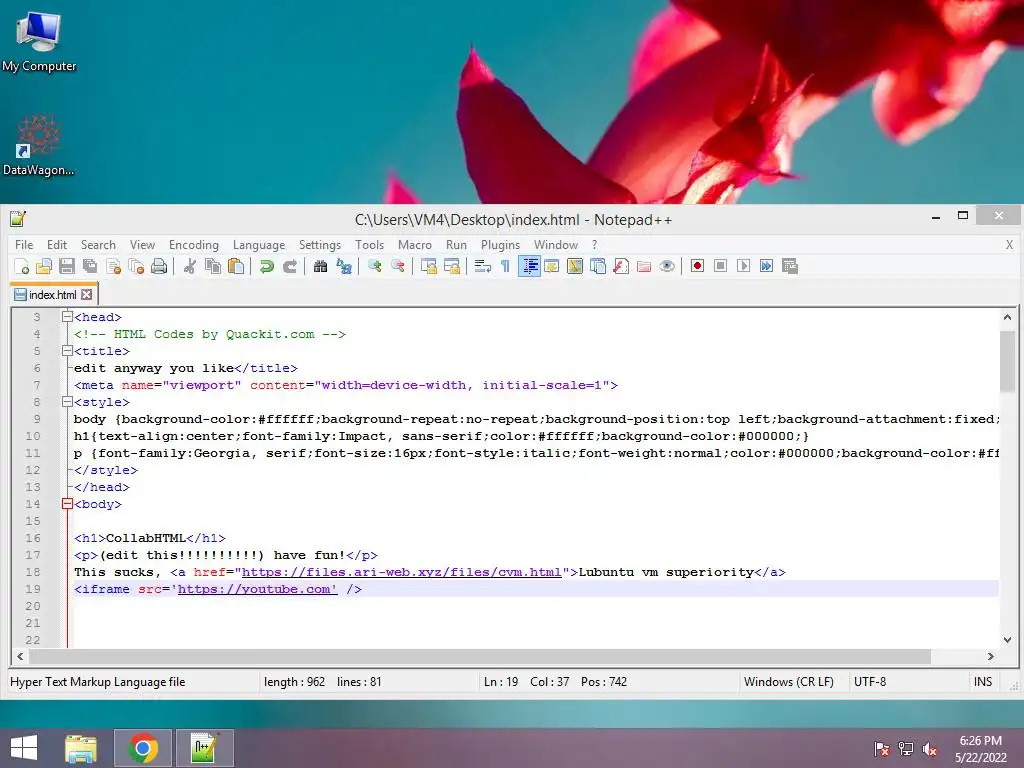Collapse the body tag fold marker
The width and height of the screenshot is (1024, 768).
tap(67, 504)
